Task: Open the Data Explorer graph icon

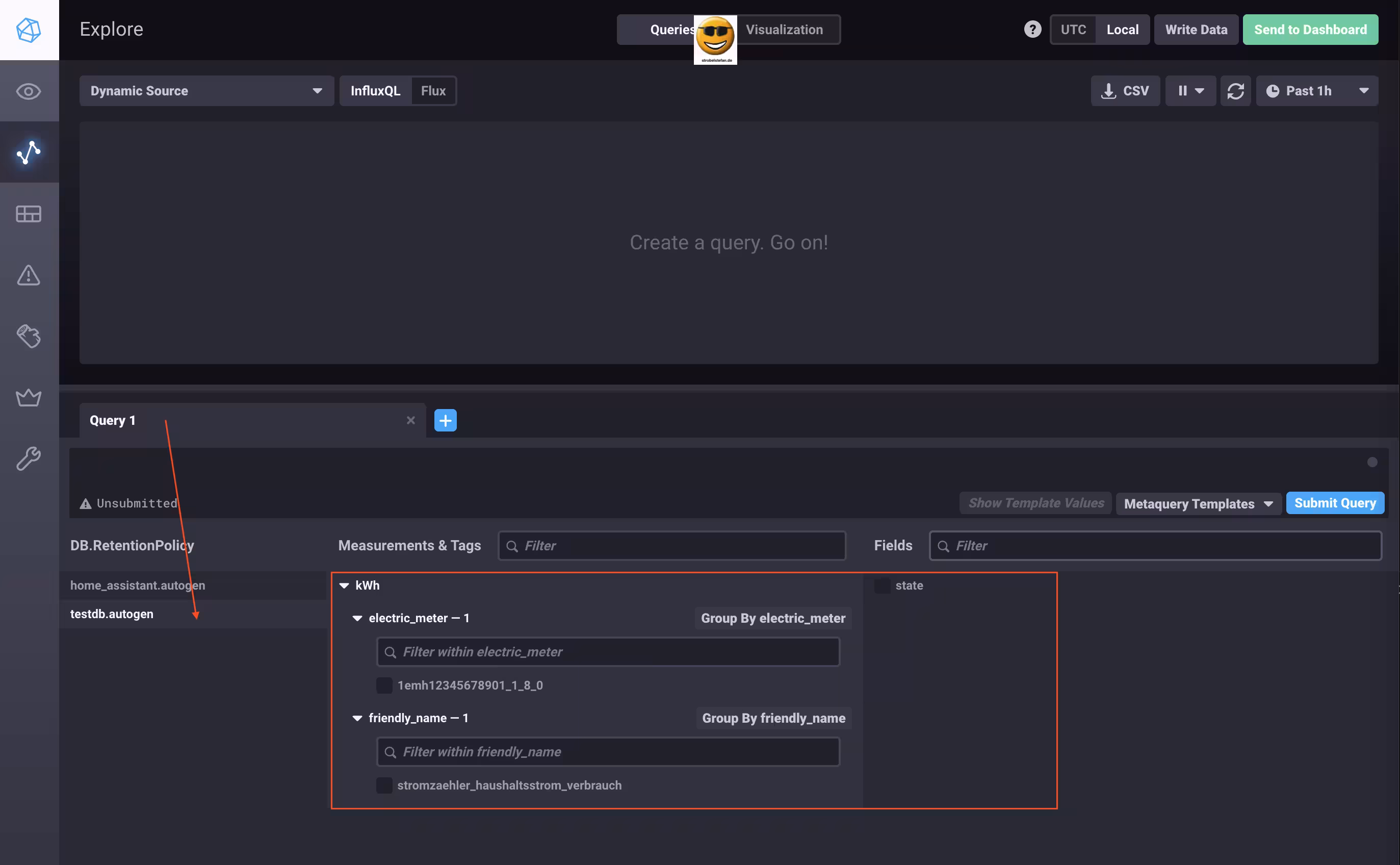Action: point(29,152)
